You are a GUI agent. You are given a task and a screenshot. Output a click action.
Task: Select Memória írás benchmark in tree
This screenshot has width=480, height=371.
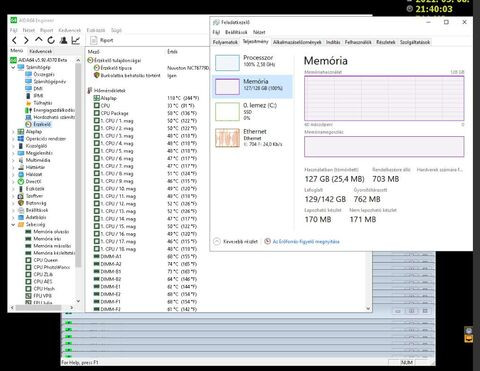point(43,239)
